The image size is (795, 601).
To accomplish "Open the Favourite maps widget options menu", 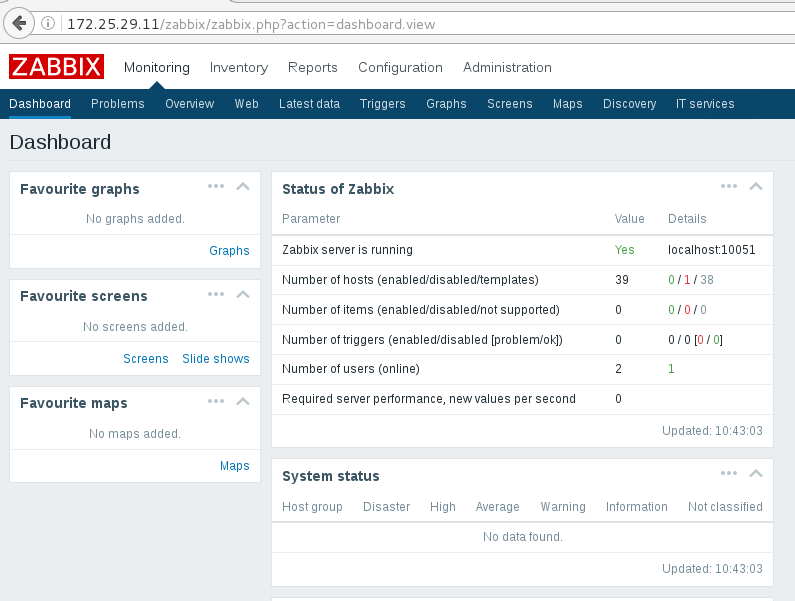I will (x=216, y=401).
